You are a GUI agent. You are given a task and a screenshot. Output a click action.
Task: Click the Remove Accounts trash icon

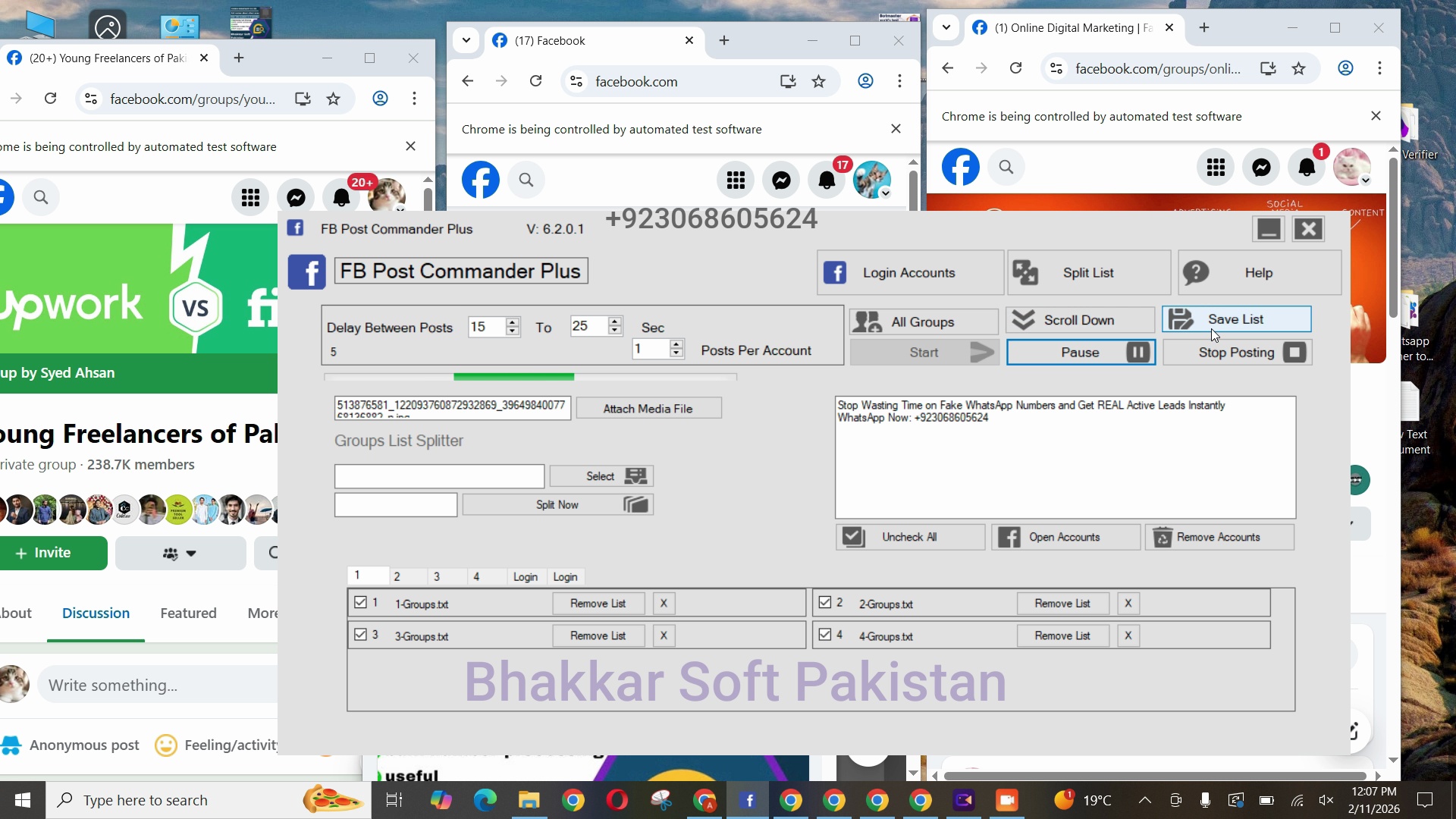(x=1163, y=537)
